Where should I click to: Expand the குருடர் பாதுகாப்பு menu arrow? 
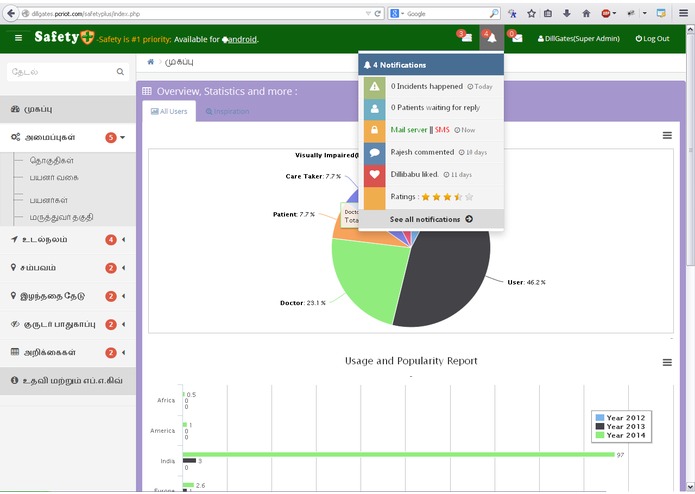pos(123,324)
